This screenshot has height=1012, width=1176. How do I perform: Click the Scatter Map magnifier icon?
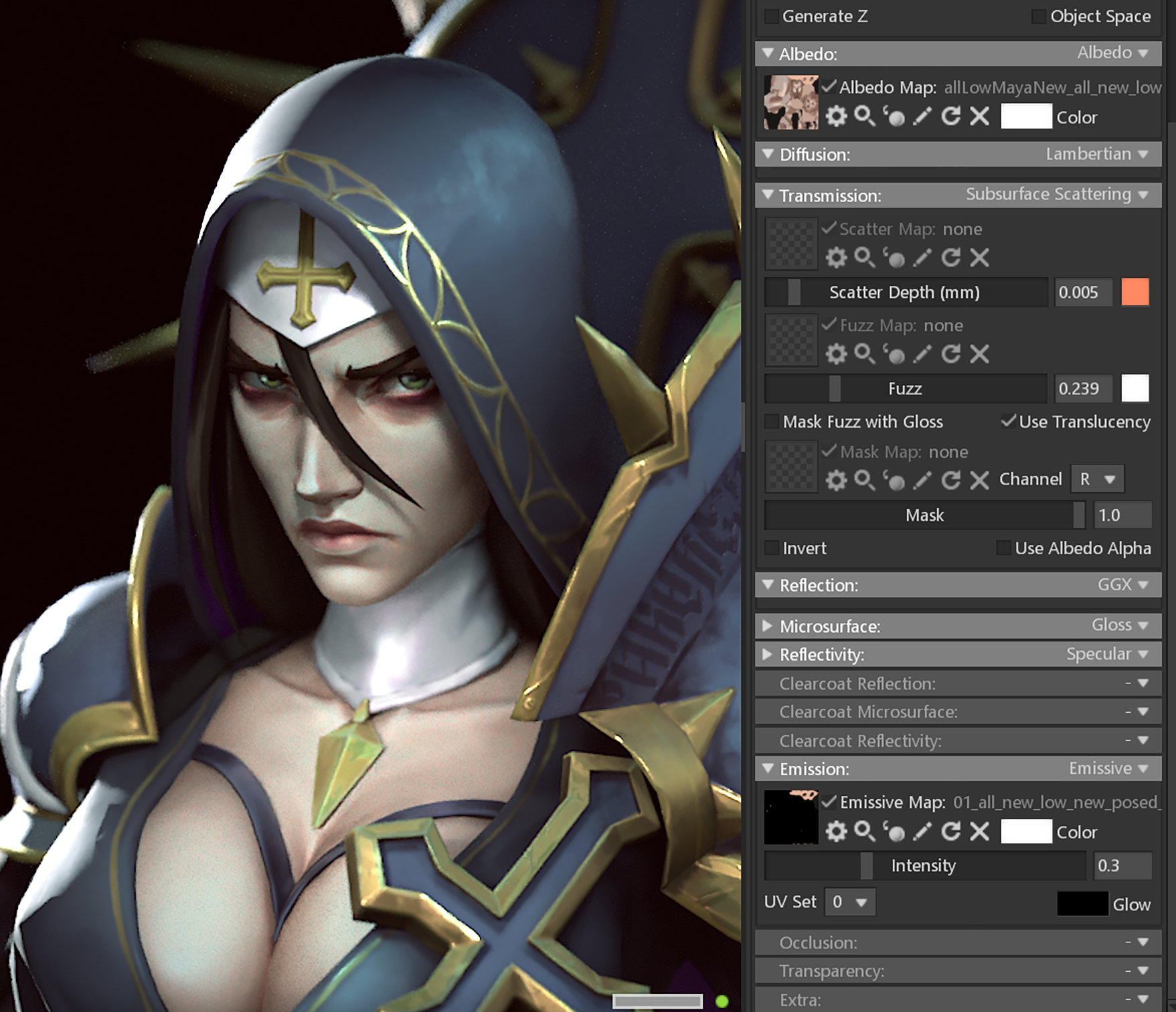[x=865, y=258]
